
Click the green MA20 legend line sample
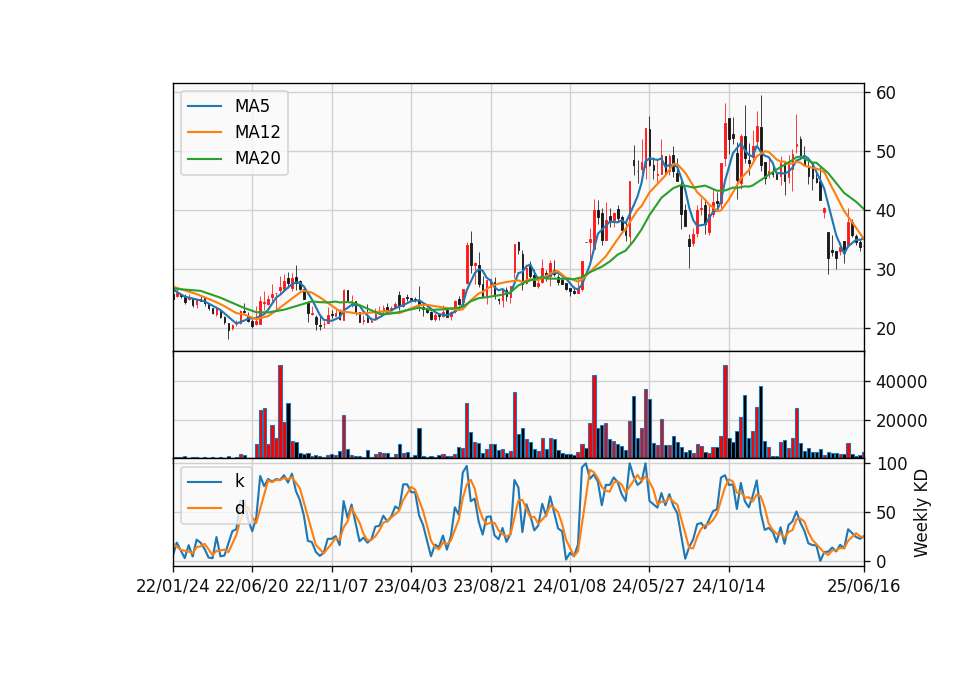point(204,158)
